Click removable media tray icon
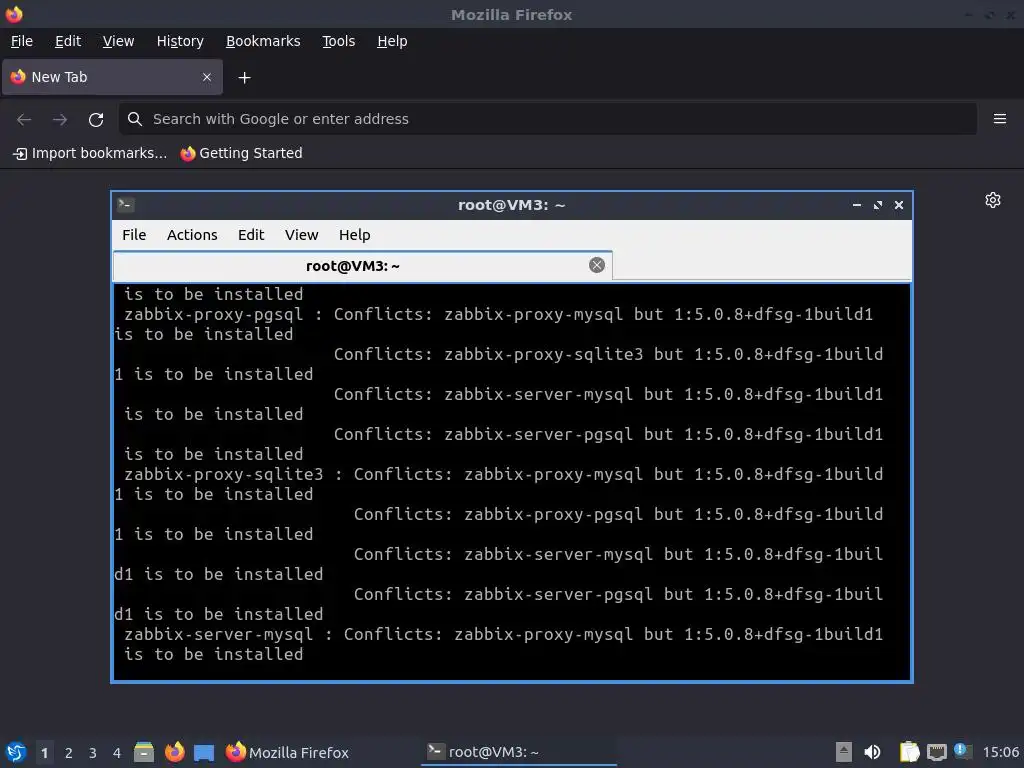This screenshot has width=1024, height=768. 844,752
